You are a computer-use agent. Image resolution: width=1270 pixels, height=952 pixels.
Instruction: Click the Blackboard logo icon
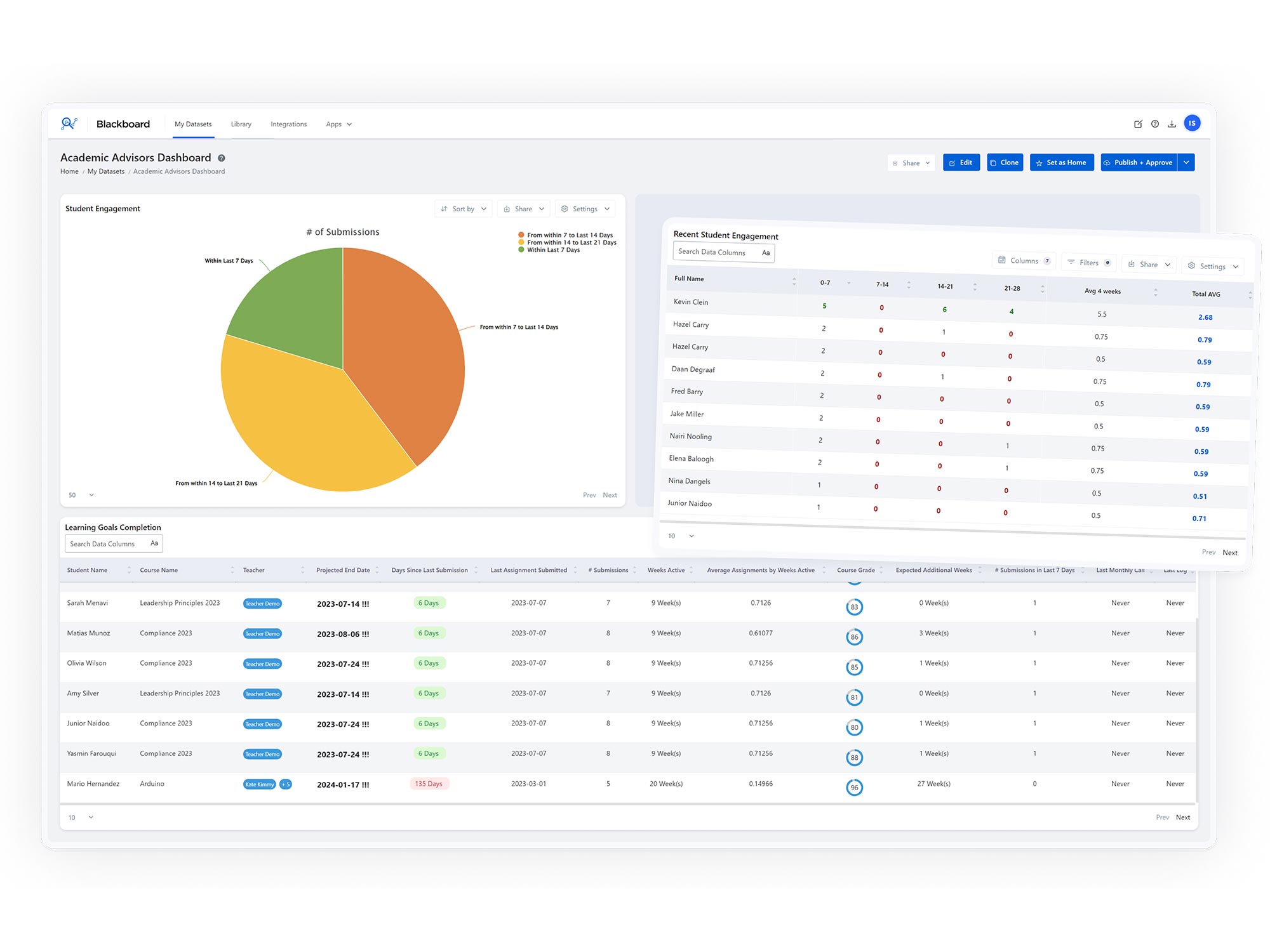point(69,124)
